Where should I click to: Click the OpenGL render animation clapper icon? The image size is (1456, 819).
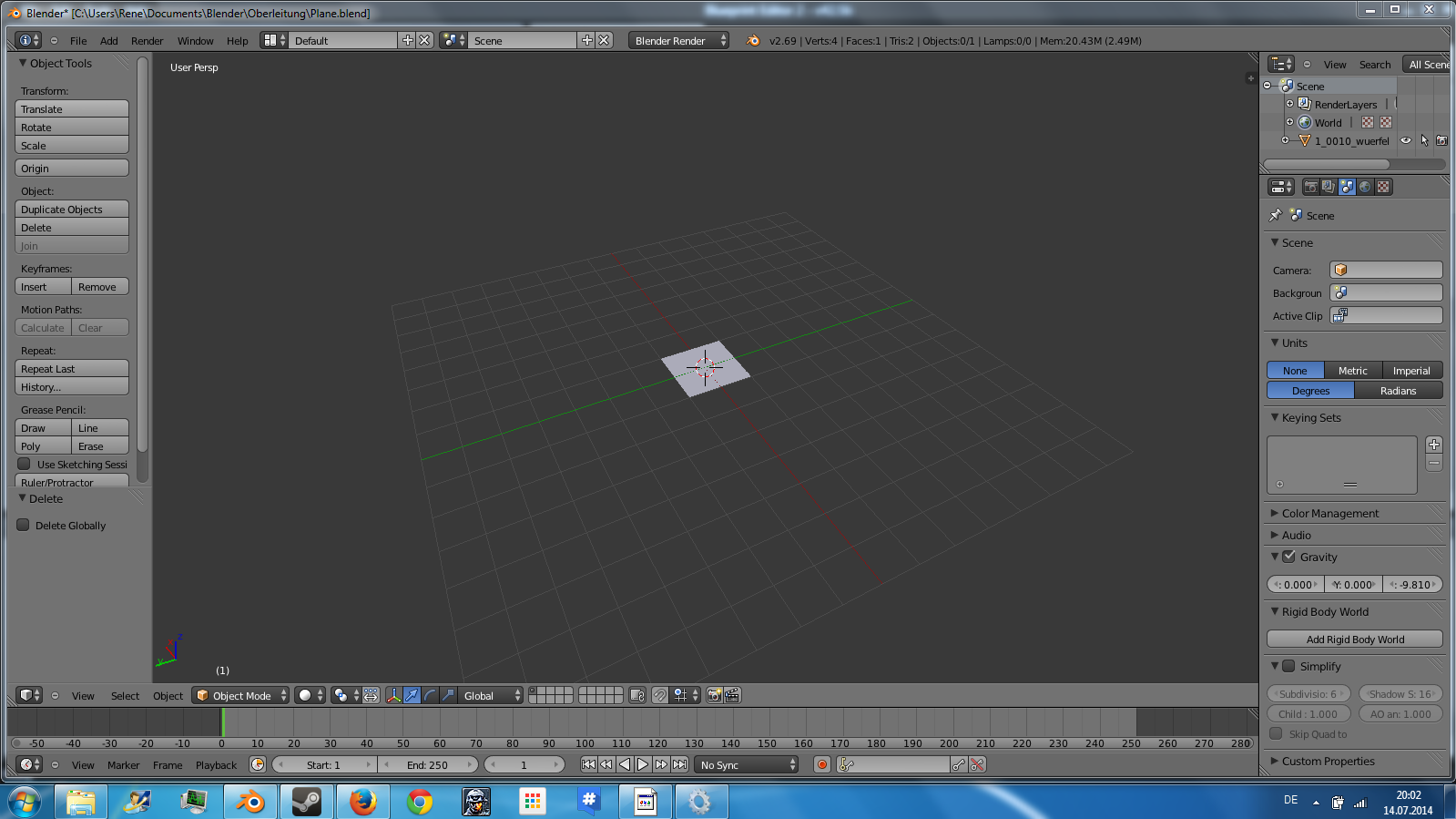pyautogui.click(x=732, y=695)
